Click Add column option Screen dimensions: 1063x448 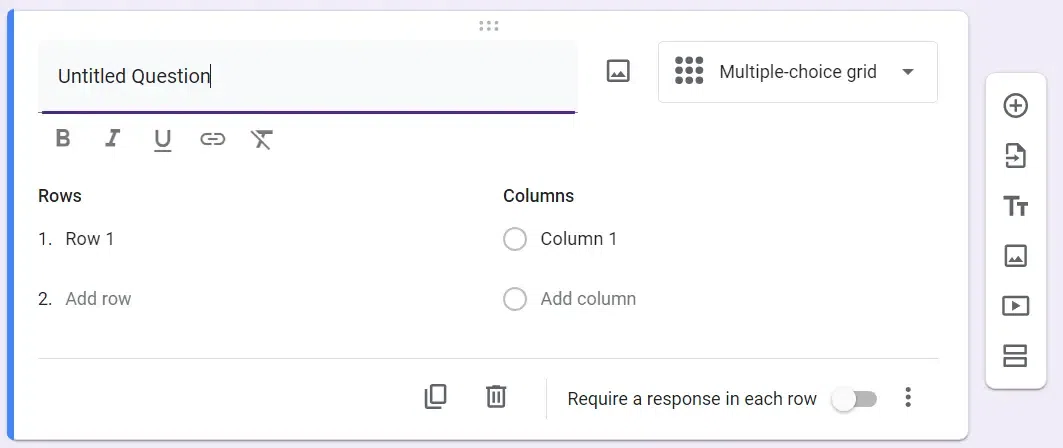(588, 299)
